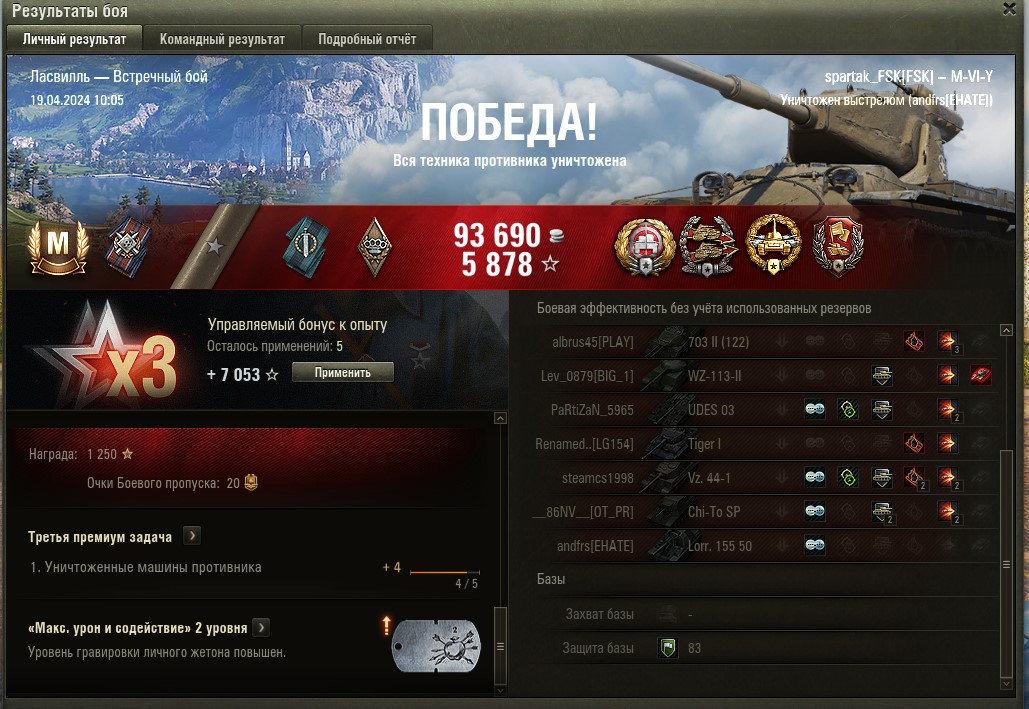
Task: Click the golden tank round medal
Action: click(x=774, y=244)
